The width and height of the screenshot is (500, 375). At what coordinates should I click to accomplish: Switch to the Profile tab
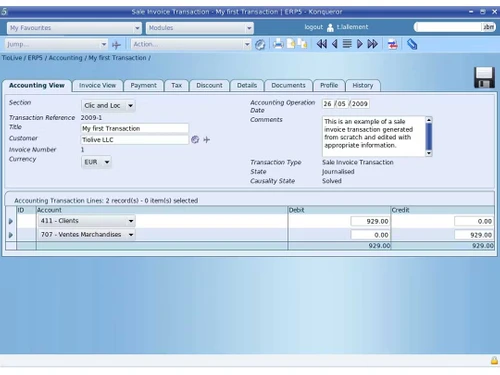[x=329, y=86]
